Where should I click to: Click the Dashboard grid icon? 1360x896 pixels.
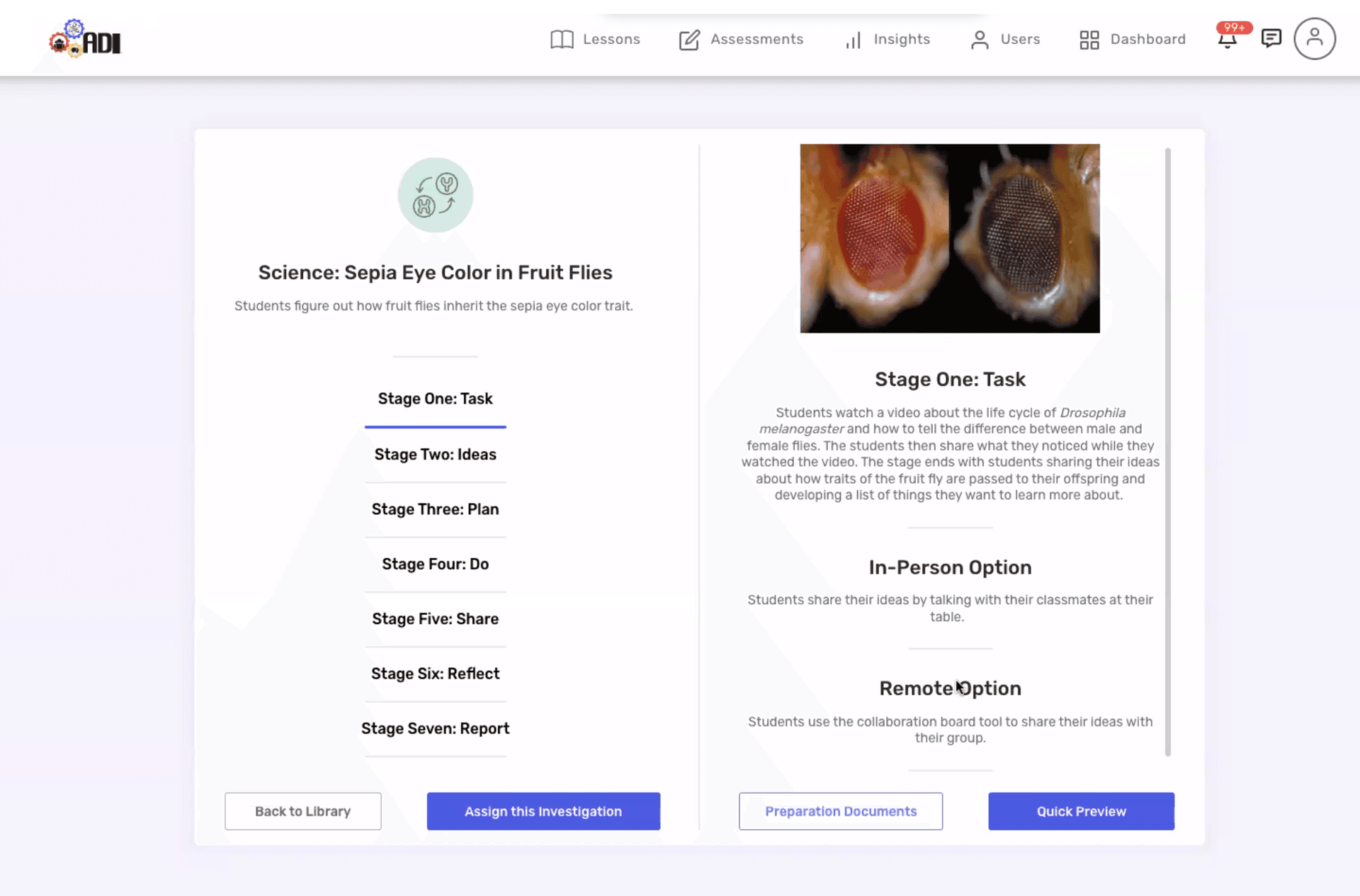(x=1089, y=39)
